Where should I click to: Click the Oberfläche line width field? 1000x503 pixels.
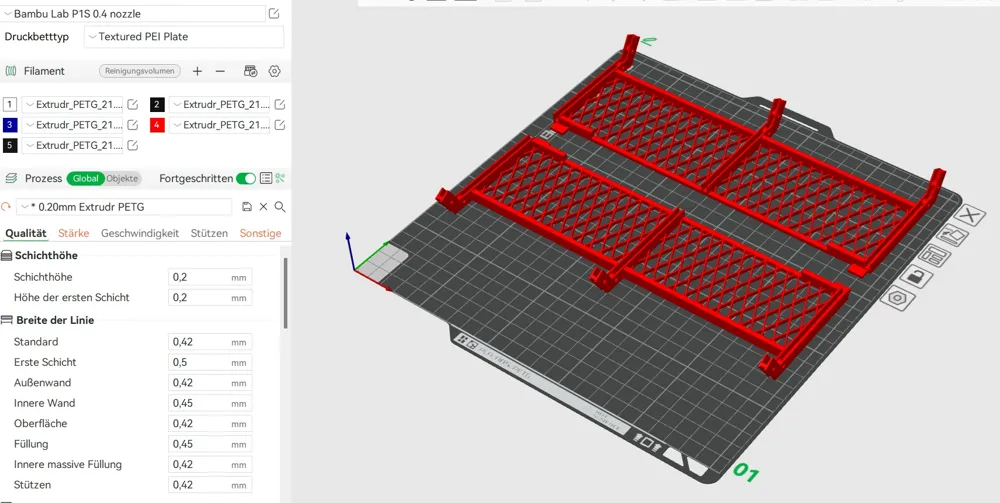click(x=210, y=424)
